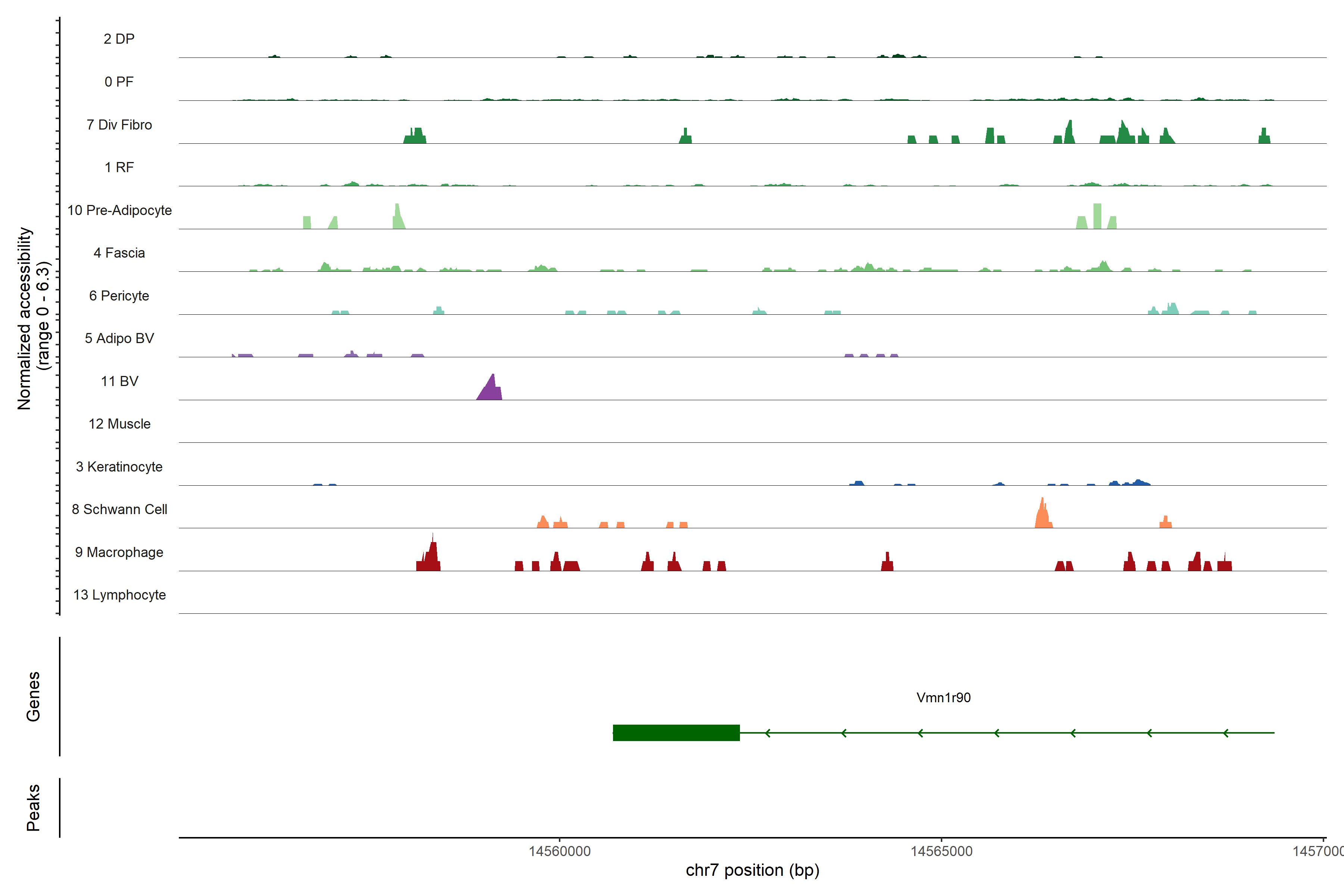Click the 6 Pericyte track label

(x=119, y=296)
